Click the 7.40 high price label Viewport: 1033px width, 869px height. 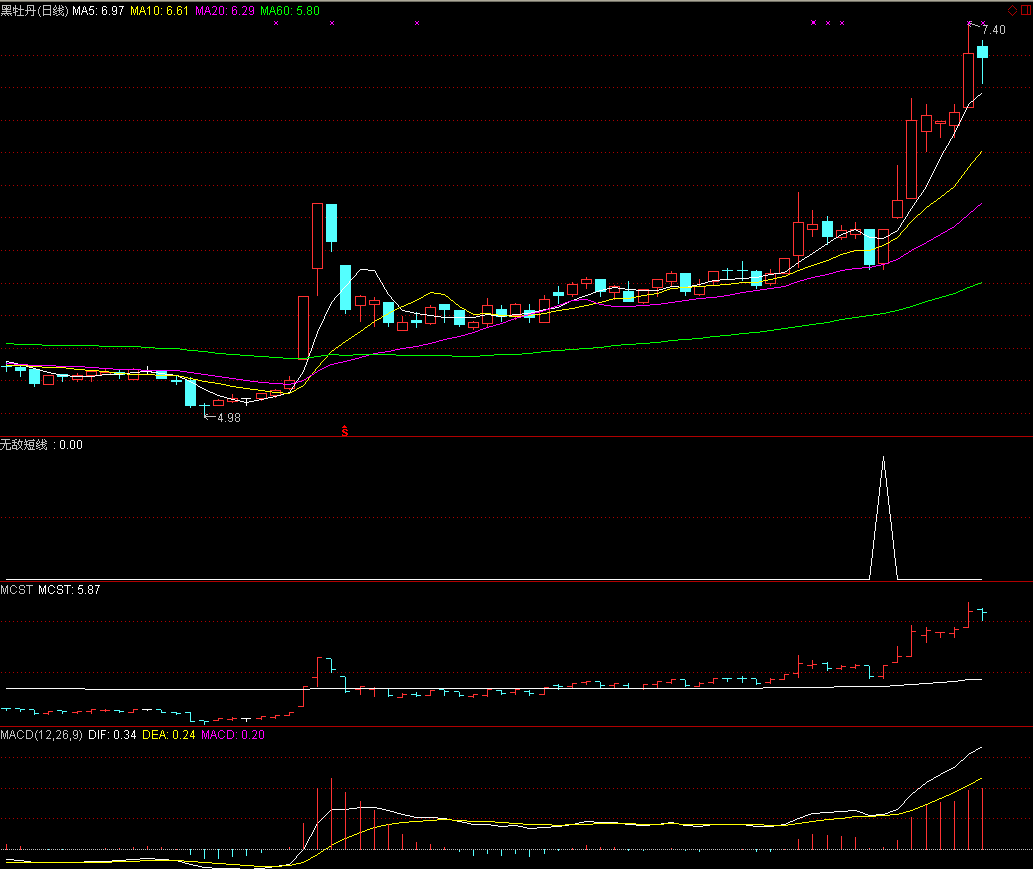point(993,30)
